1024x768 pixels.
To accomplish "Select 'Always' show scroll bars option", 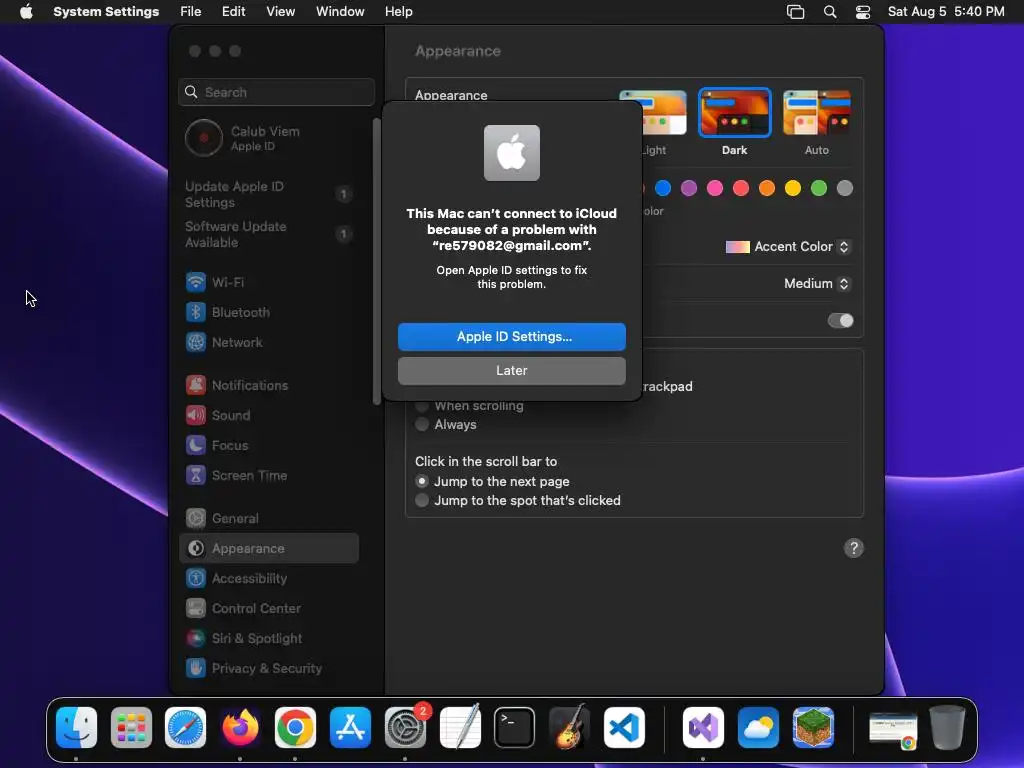I will coord(422,424).
